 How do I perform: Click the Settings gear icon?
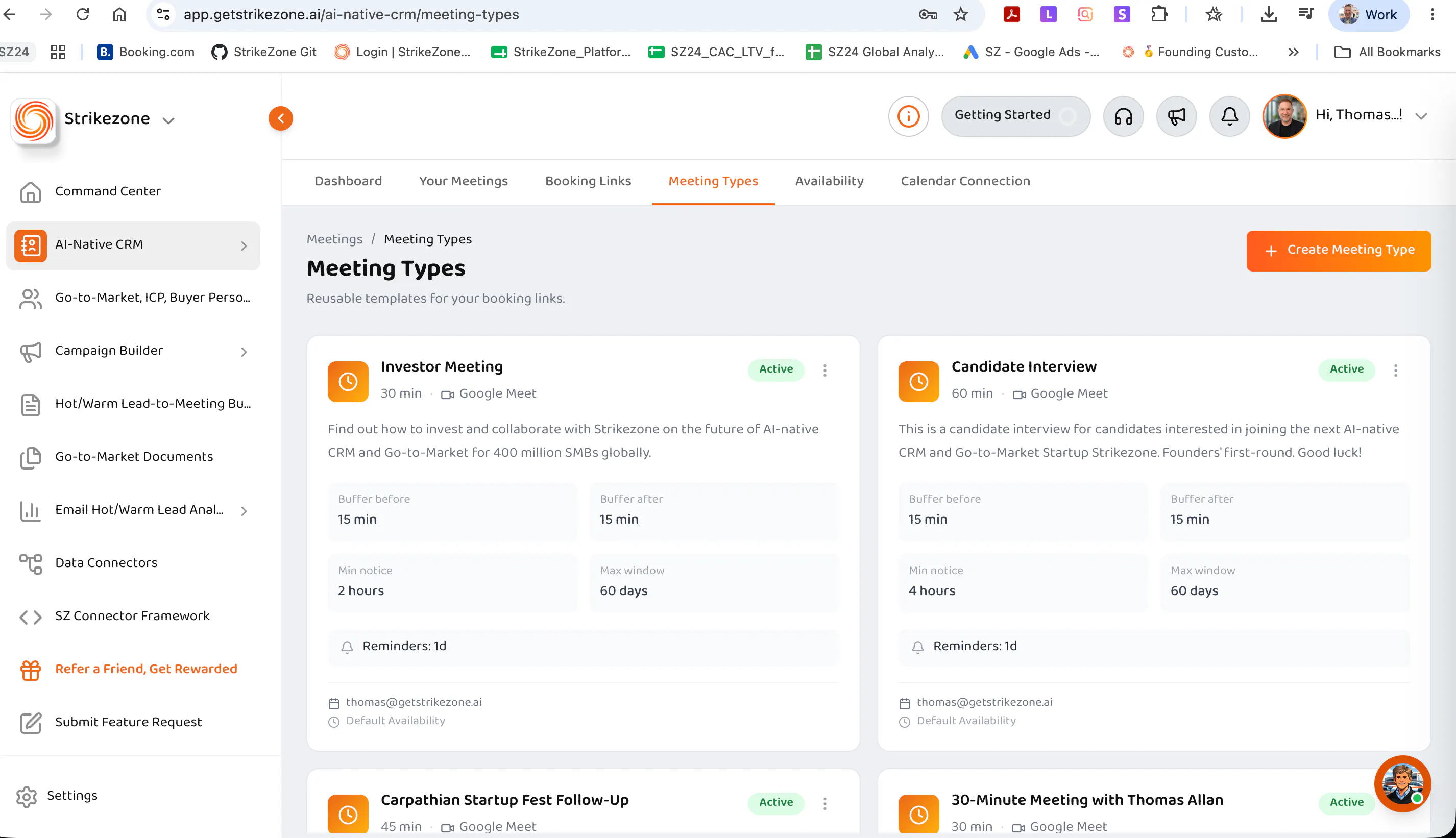point(27,796)
